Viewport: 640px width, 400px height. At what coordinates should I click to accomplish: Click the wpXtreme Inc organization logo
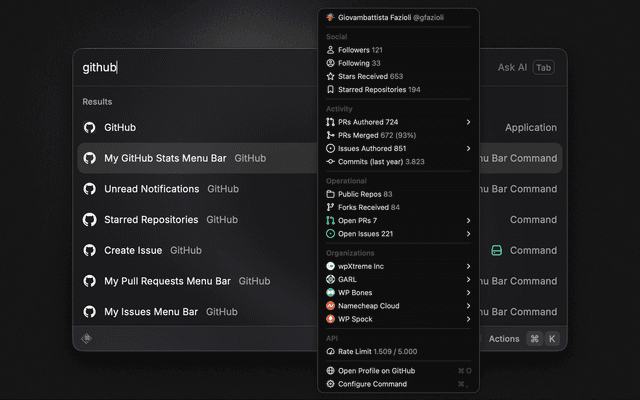pos(330,266)
